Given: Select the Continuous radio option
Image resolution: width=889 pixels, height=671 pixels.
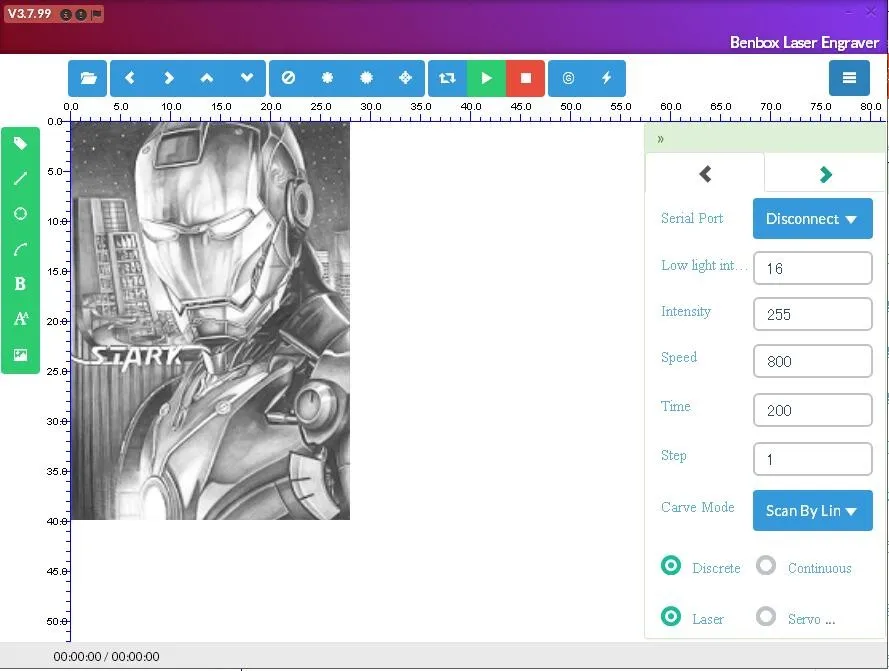Looking at the screenshot, I should [765, 566].
